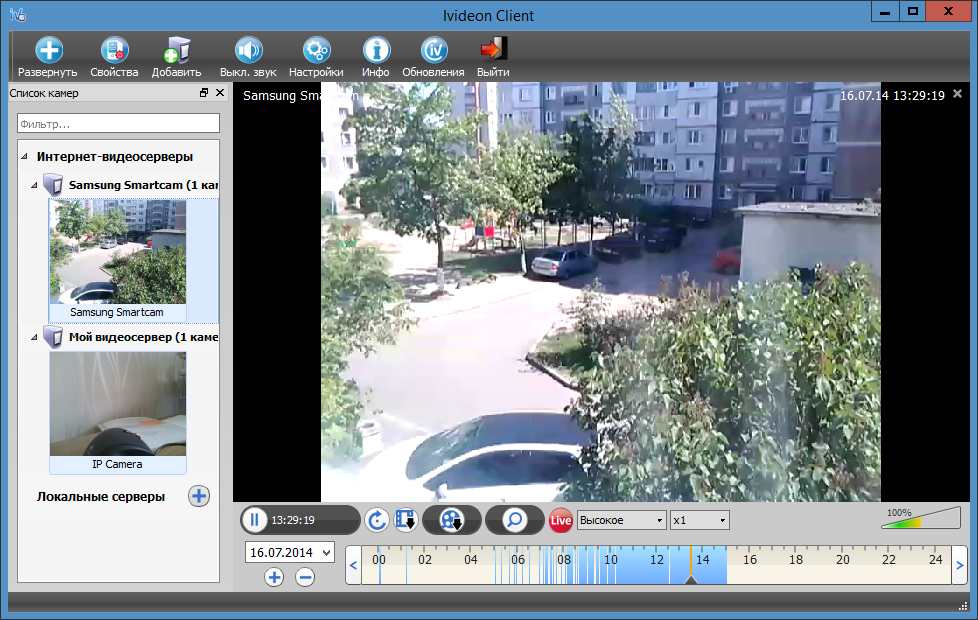Switch to Live video mode

pos(560,520)
